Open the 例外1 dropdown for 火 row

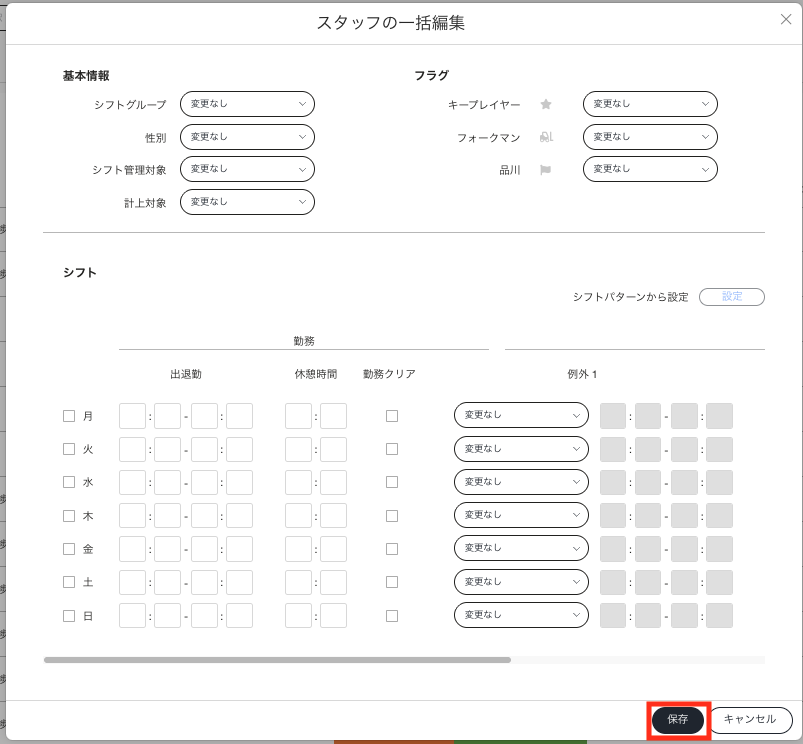(x=521, y=449)
